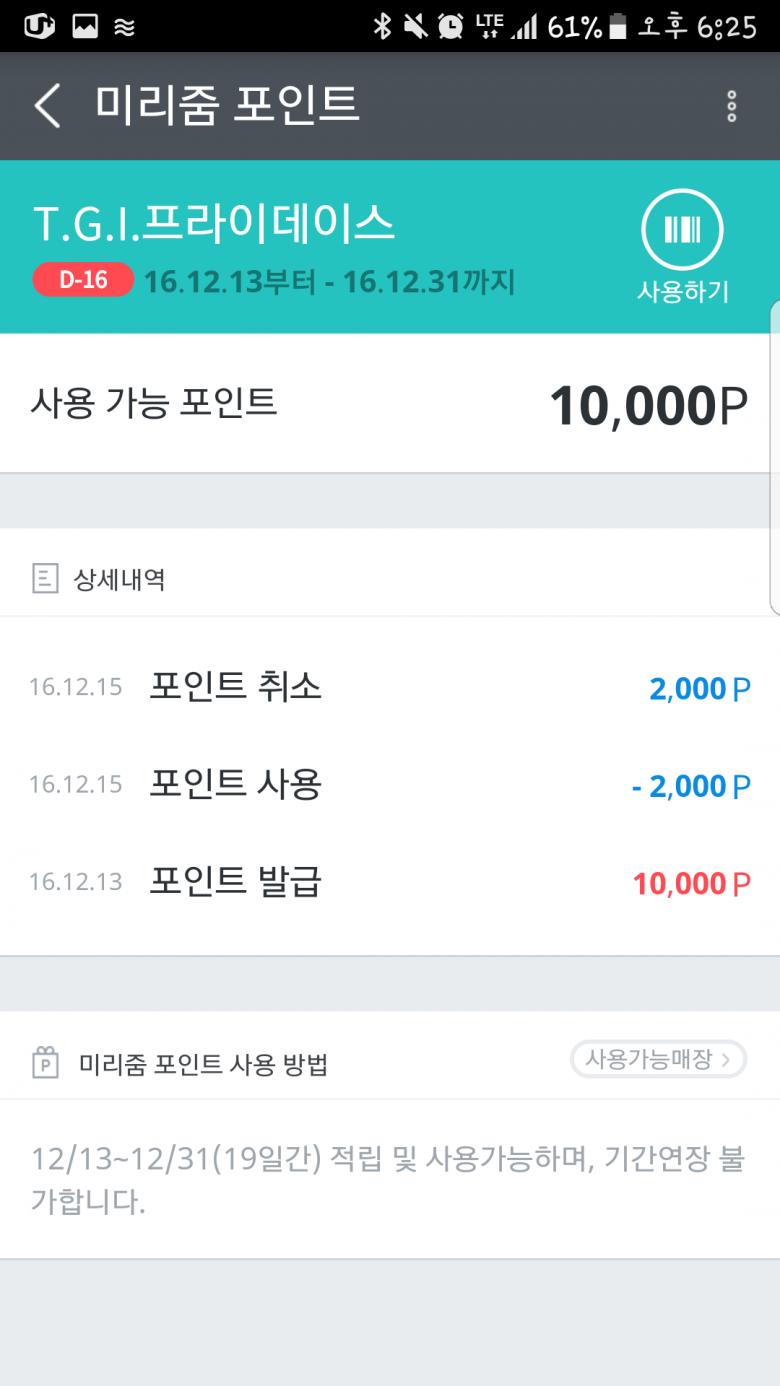Tap the Bluetooth status bar icon
The image size is (780, 1386).
382,26
